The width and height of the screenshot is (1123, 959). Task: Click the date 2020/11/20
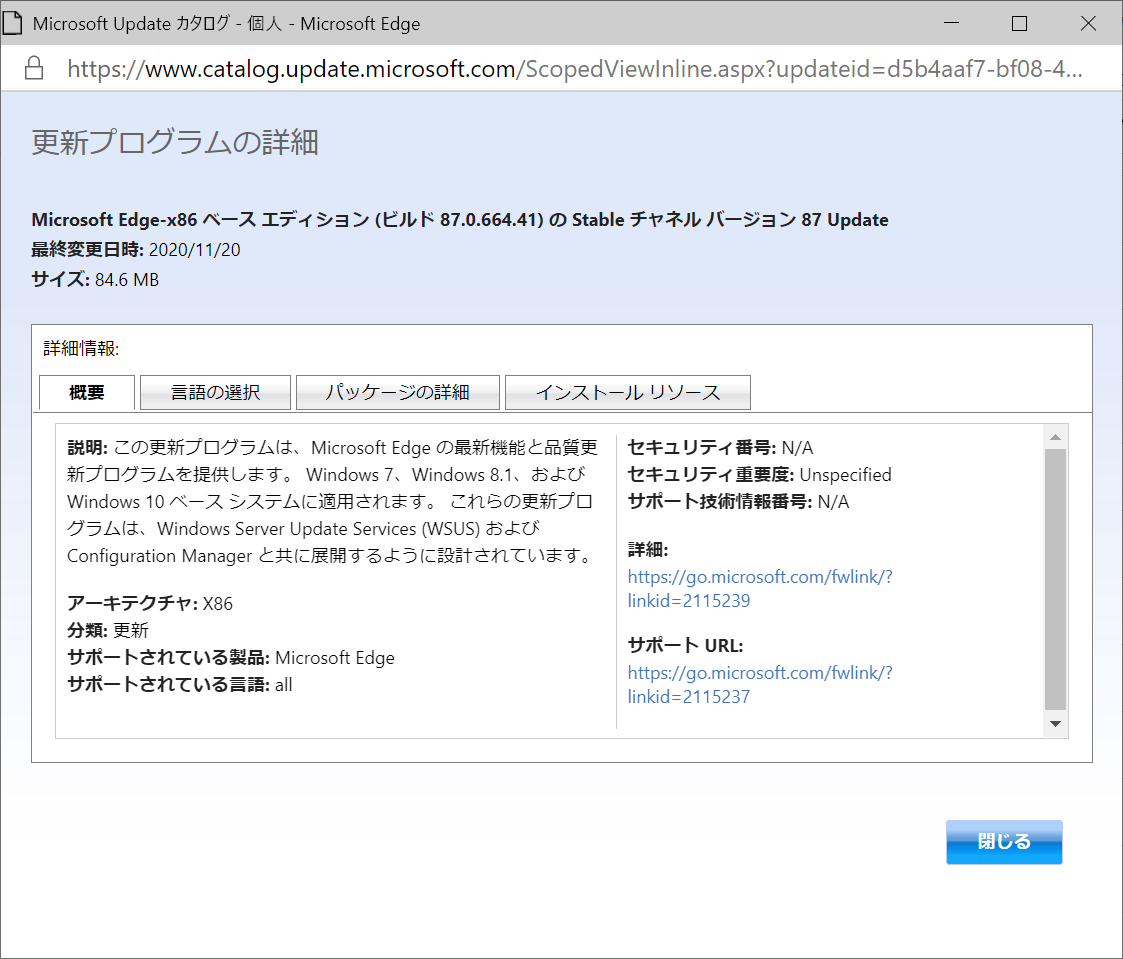(x=195, y=250)
